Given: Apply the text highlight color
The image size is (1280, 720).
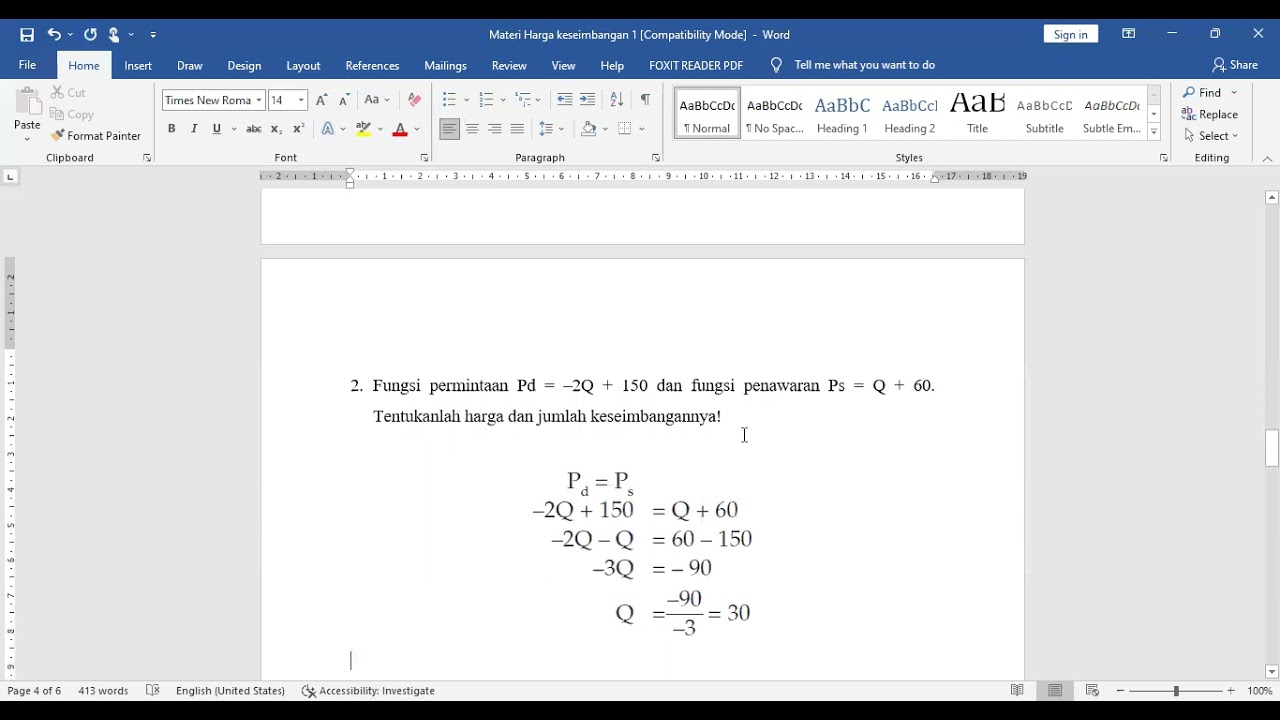Looking at the screenshot, I should coord(363,129).
